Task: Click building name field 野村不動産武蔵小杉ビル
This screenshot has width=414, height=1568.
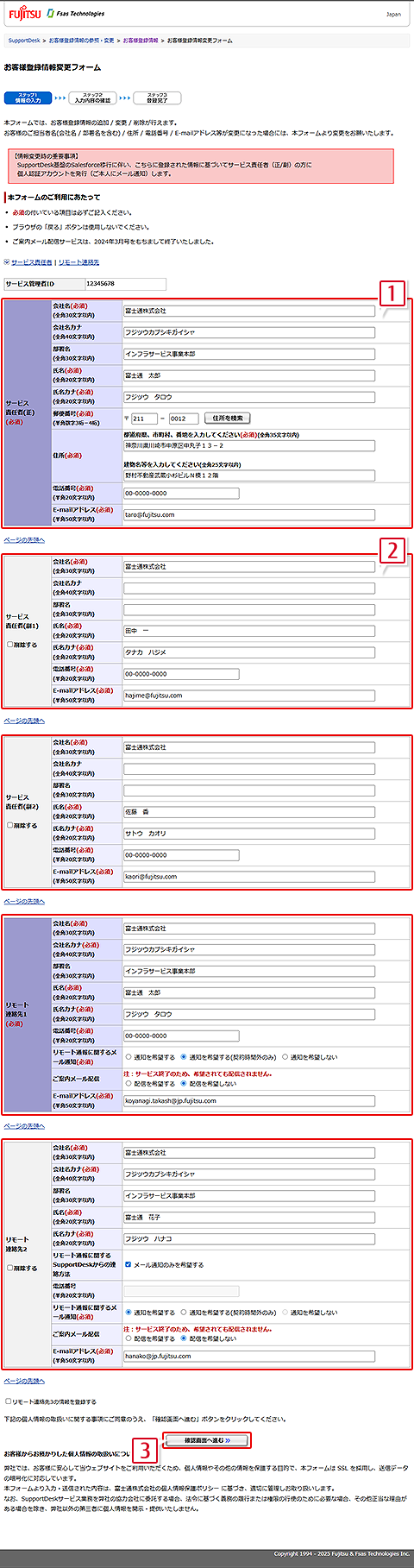Action: tap(249, 475)
